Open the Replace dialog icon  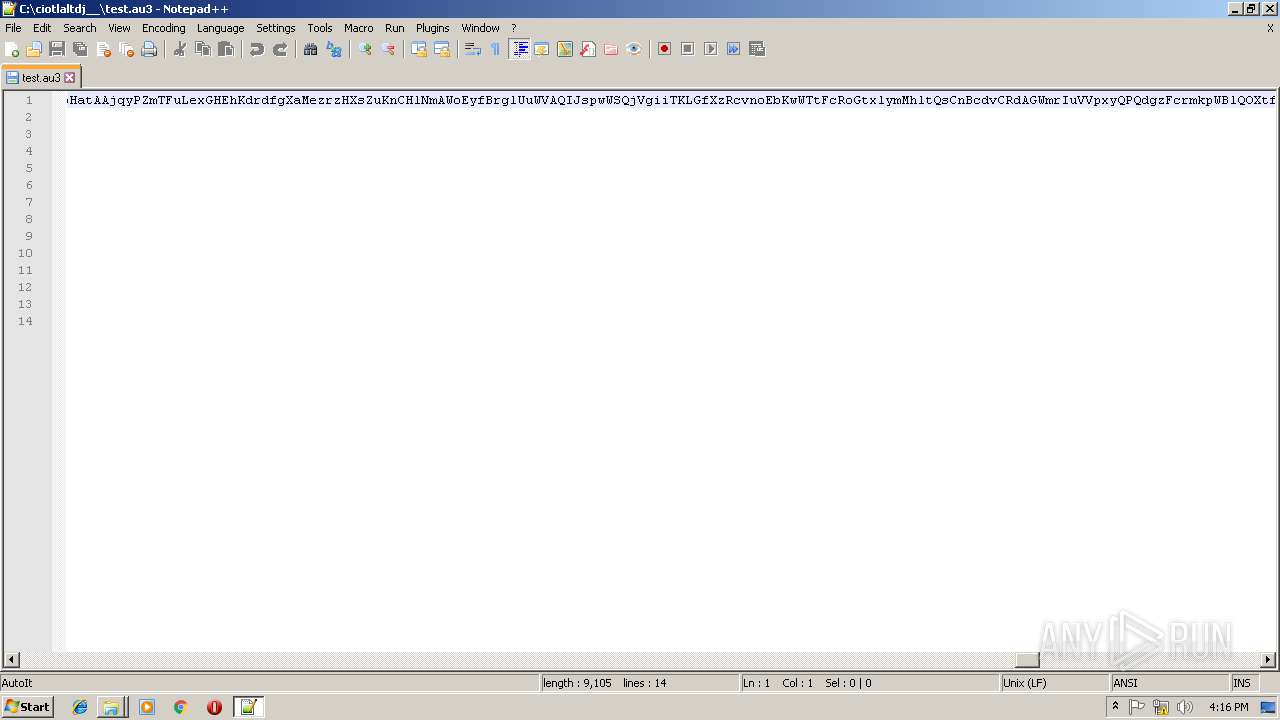point(334,49)
